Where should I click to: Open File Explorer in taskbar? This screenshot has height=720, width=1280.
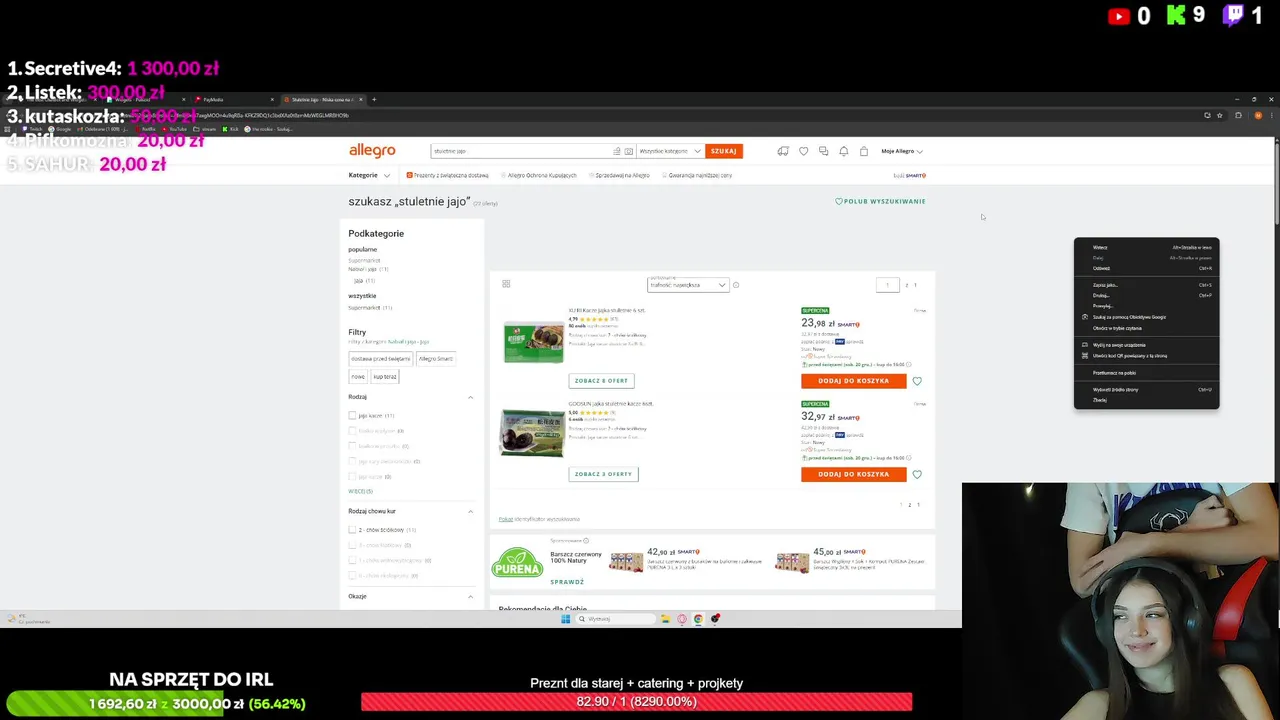pyautogui.click(x=665, y=619)
